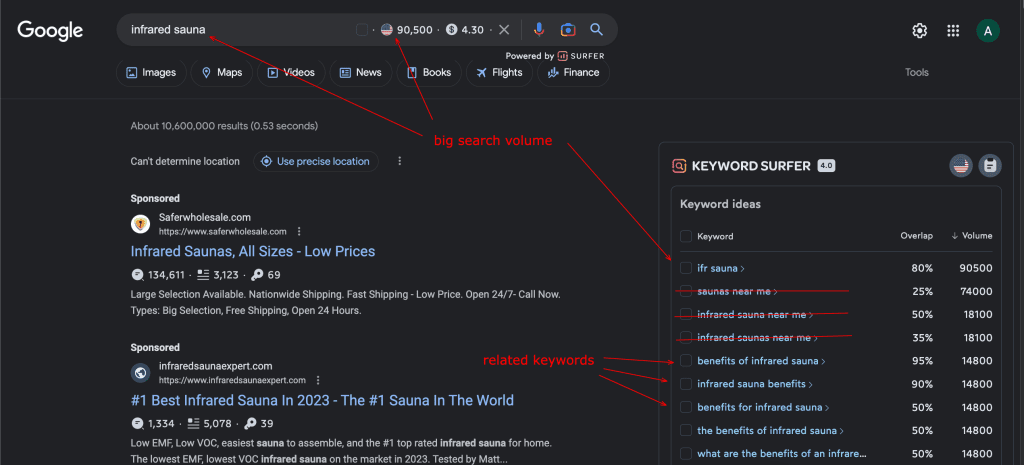Open more options for Saferwholesale.com ad
Screen dimensions: 1024x465
[x=299, y=231]
